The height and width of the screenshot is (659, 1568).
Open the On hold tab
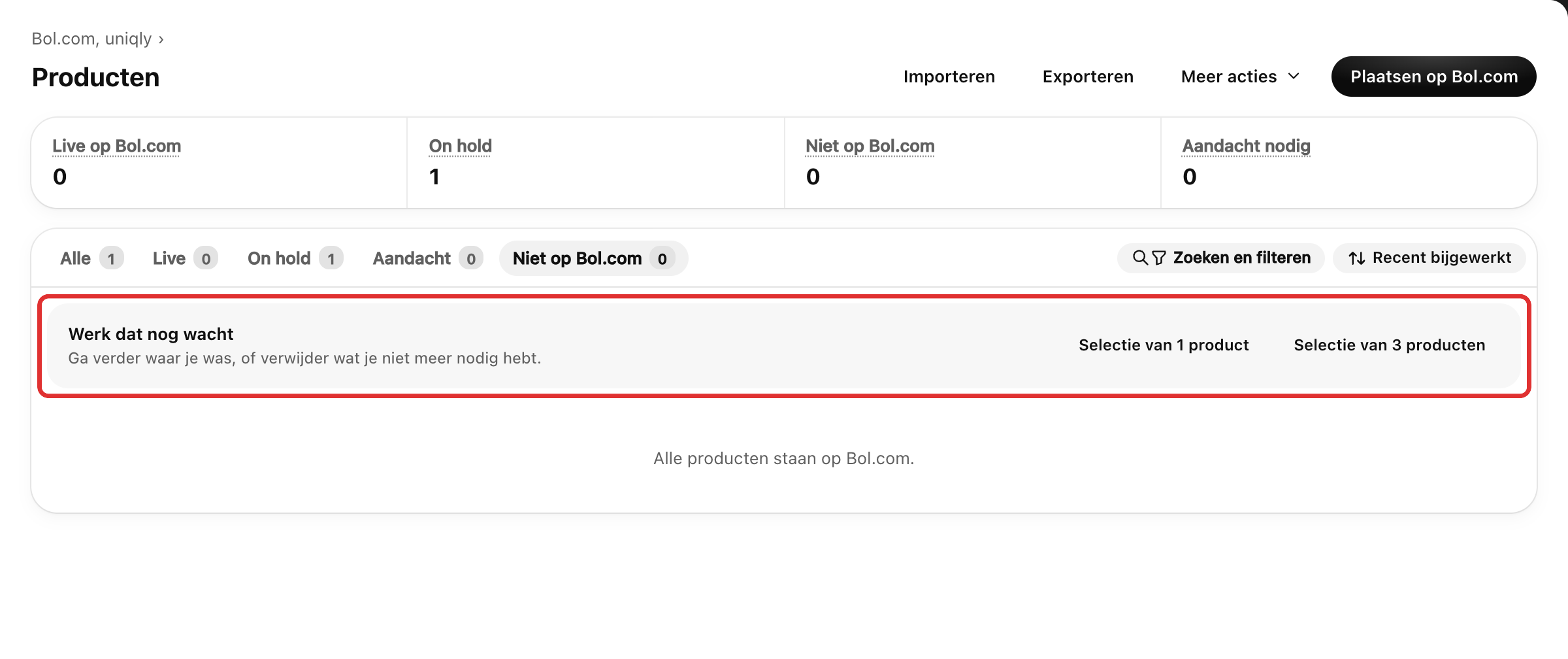coord(295,258)
